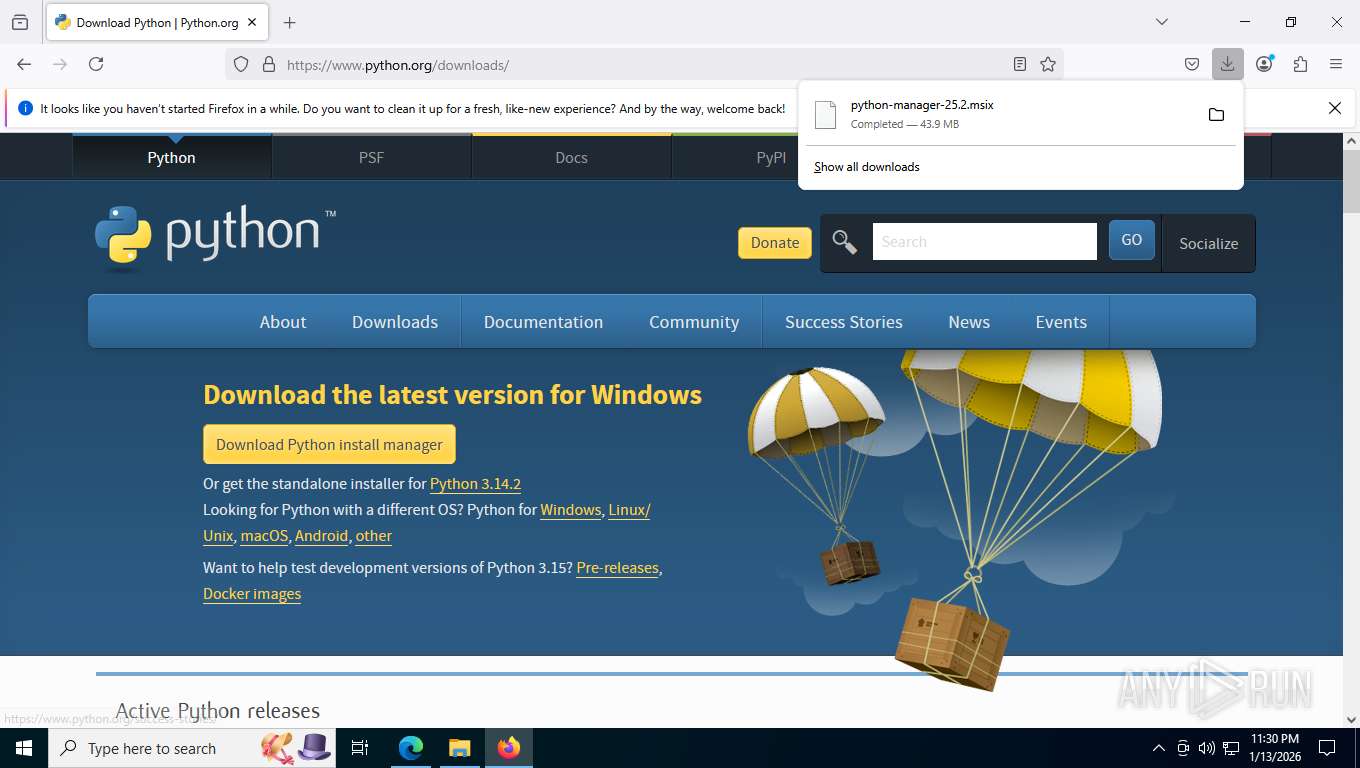Open File Explorer from the taskbar

click(x=459, y=748)
